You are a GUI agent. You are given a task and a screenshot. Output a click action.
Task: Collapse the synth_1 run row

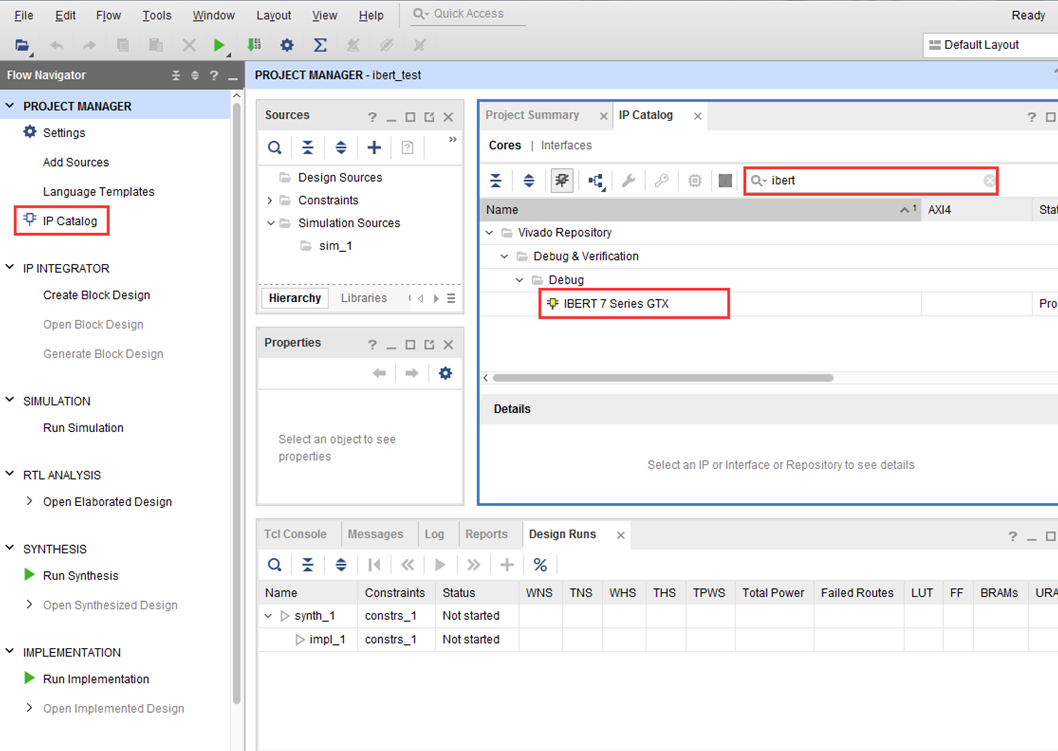pos(268,615)
